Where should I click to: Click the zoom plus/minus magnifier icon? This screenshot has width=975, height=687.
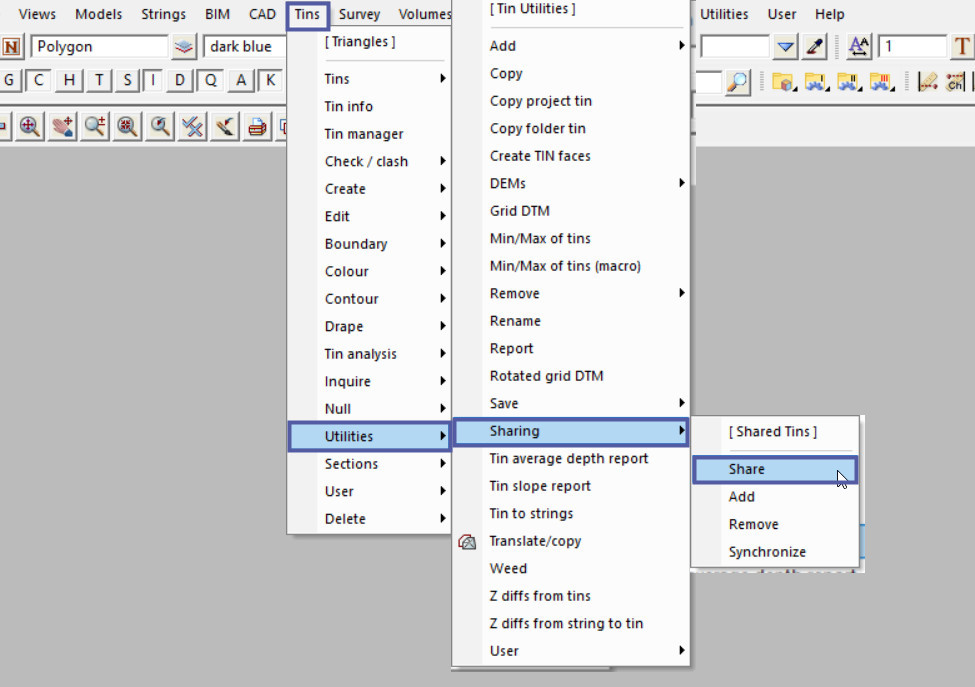95,126
